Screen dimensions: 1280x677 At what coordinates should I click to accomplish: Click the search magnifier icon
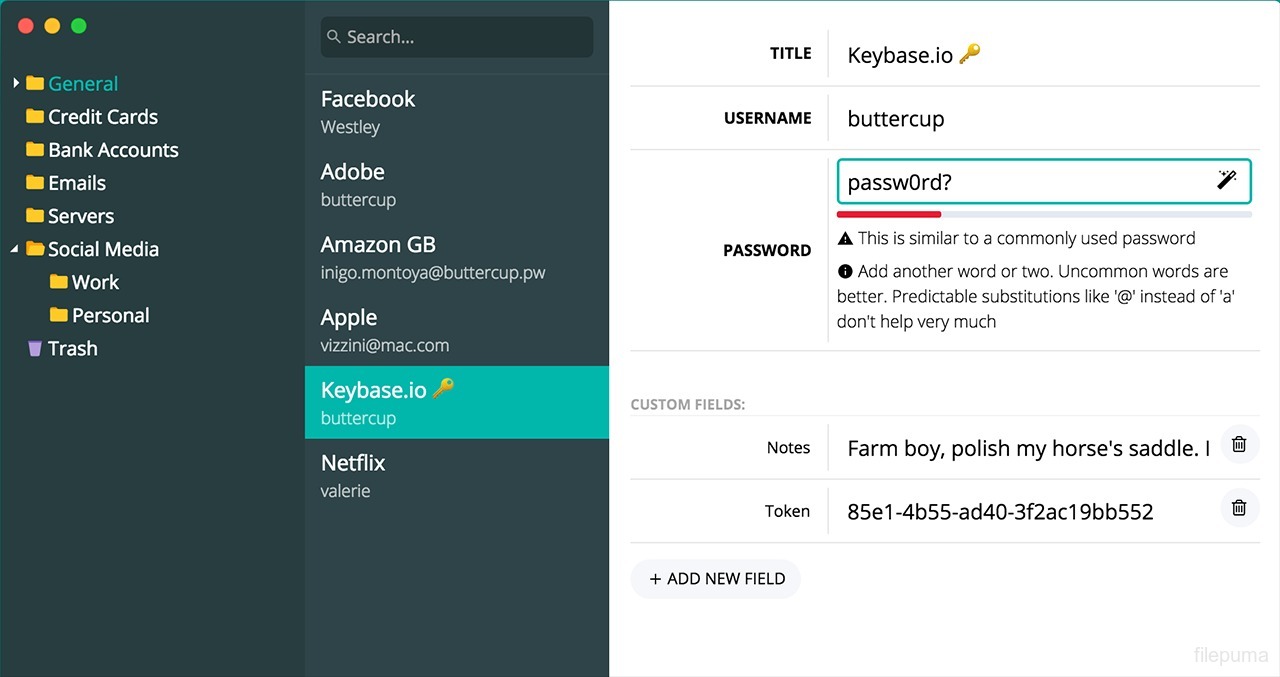click(334, 37)
